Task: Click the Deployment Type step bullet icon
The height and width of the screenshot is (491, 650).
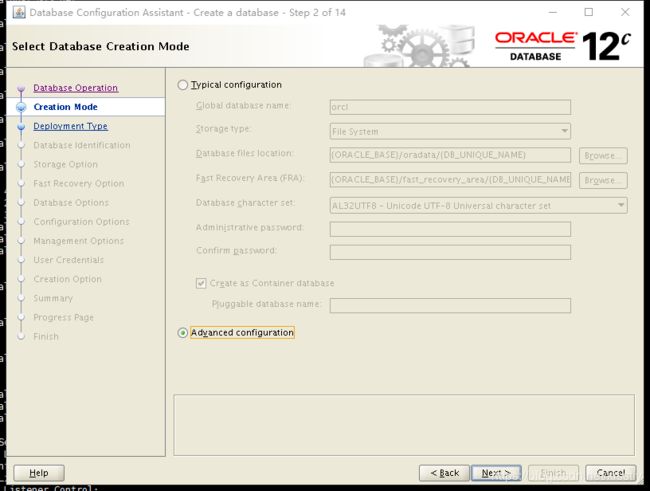Action: (x=21, y=126)
